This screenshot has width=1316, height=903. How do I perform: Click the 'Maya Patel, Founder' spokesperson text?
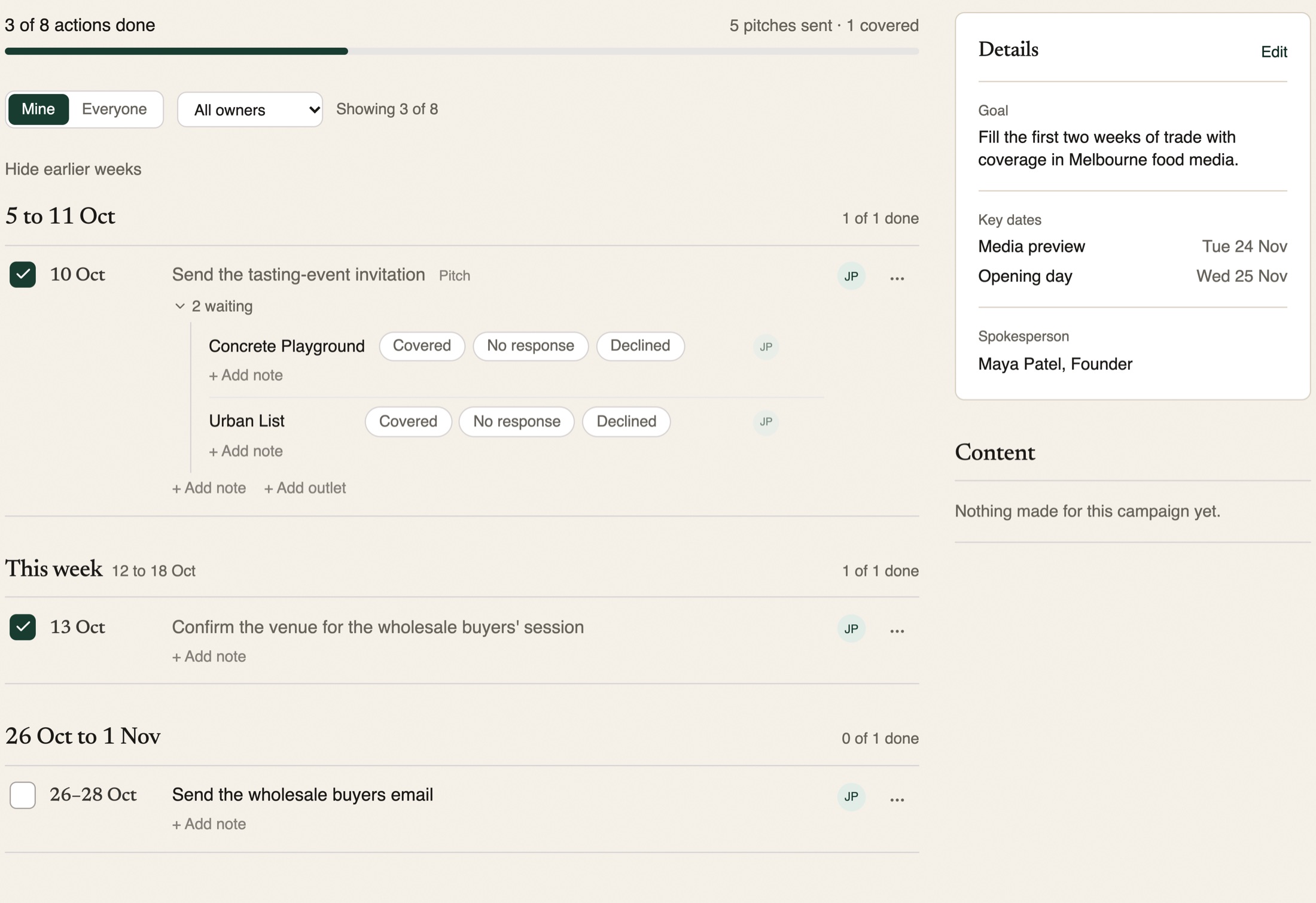tap(1055, 364)
